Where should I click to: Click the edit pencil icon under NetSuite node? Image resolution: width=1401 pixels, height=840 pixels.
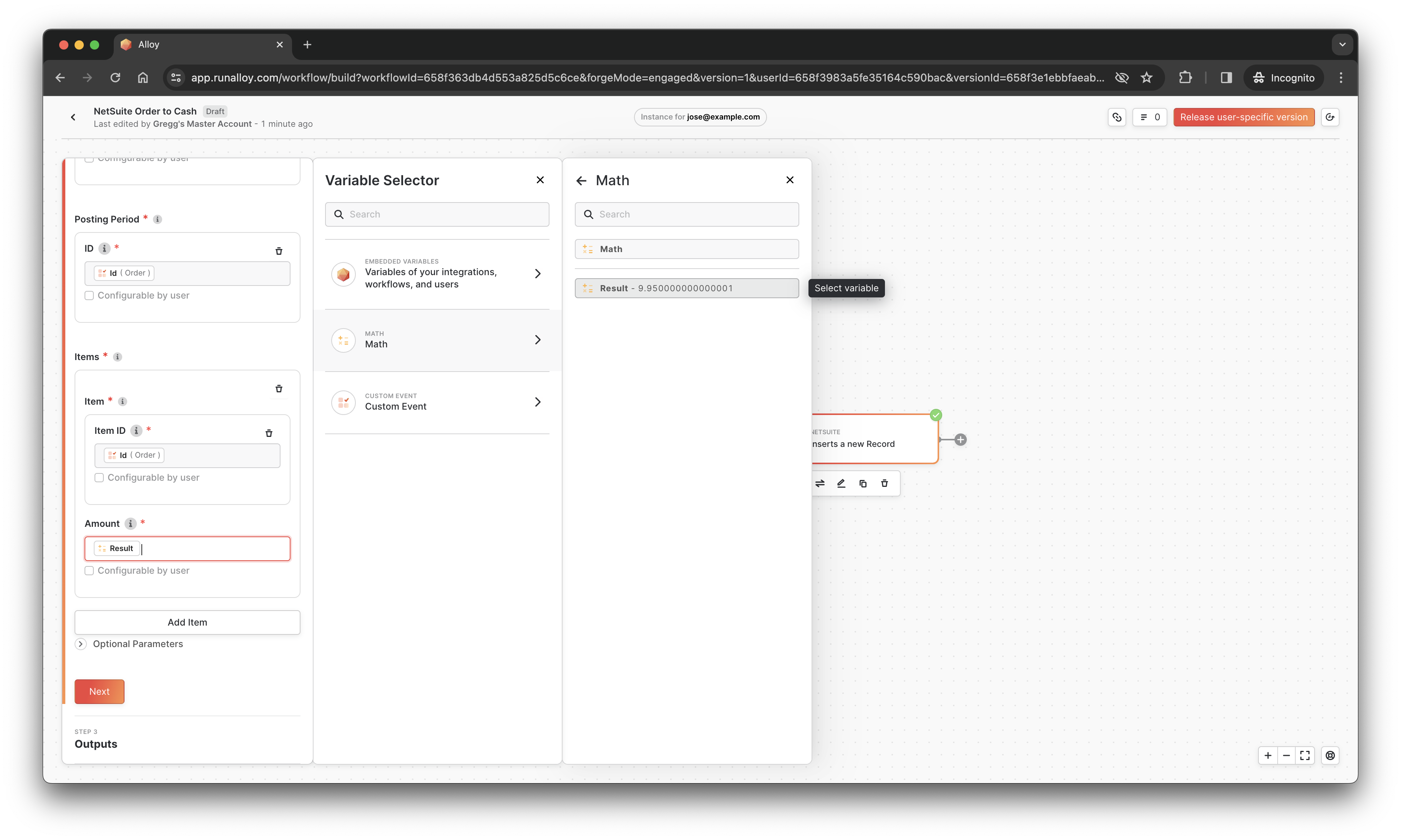(x=841, y=483)
